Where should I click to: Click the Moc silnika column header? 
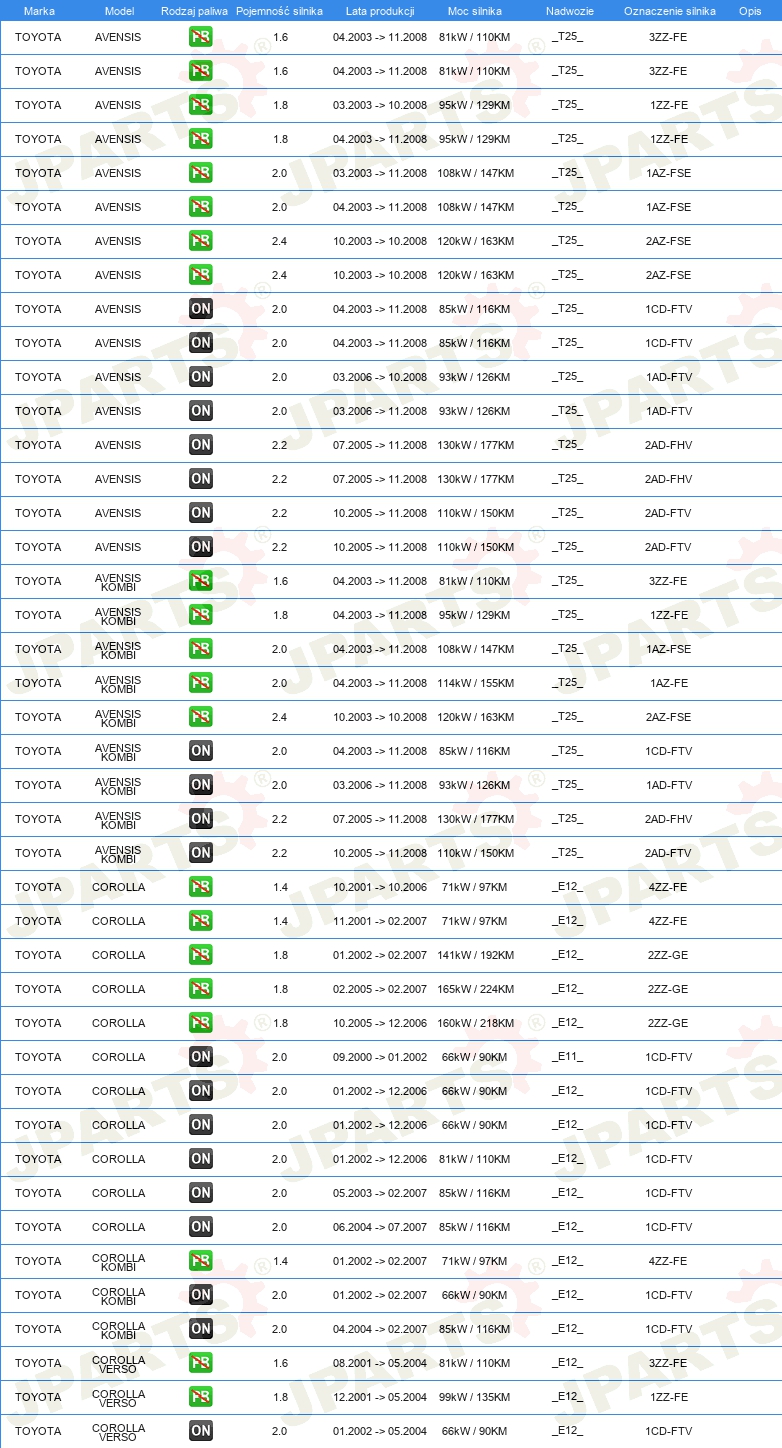(x=475, y=11)
